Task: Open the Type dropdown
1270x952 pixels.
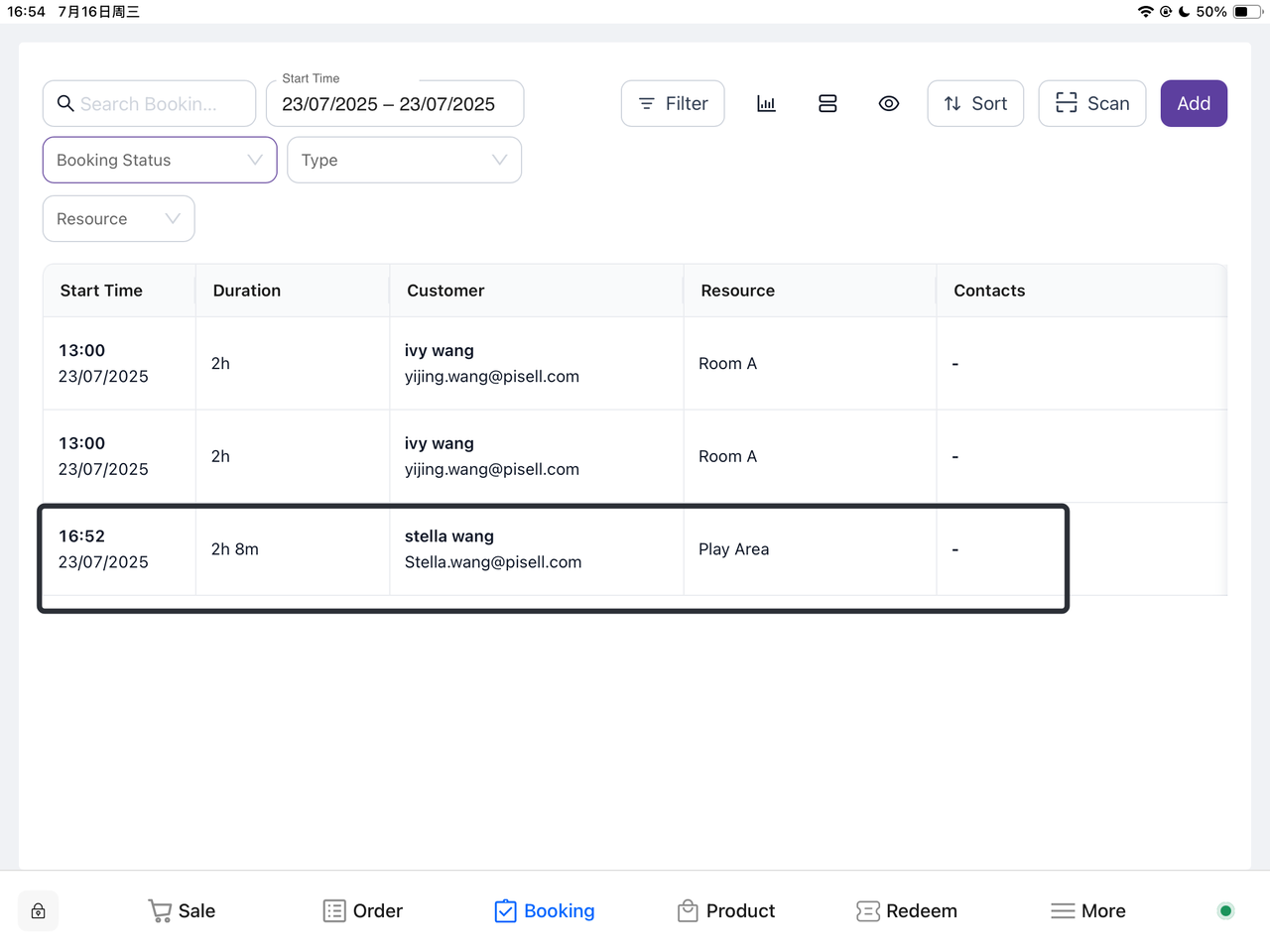Action: click(404, 161)
